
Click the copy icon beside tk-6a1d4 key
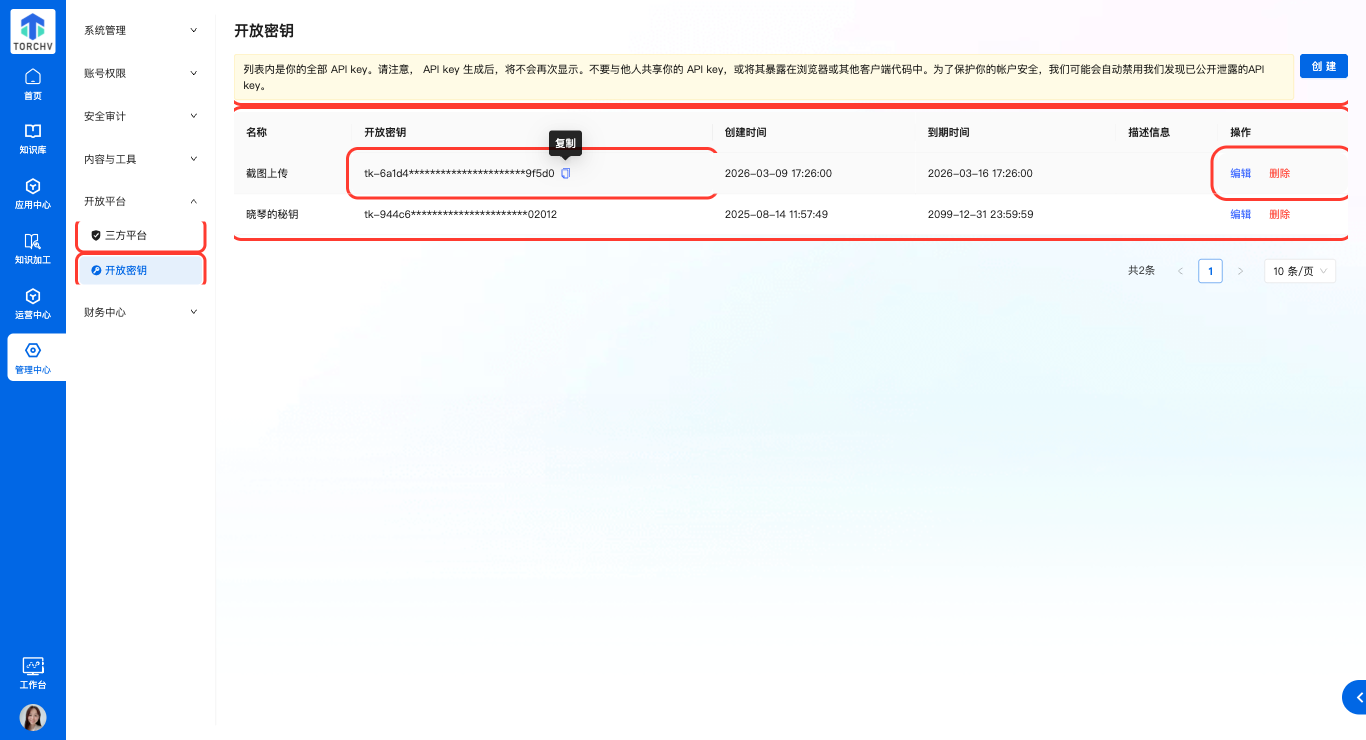[x=566, y=173]
